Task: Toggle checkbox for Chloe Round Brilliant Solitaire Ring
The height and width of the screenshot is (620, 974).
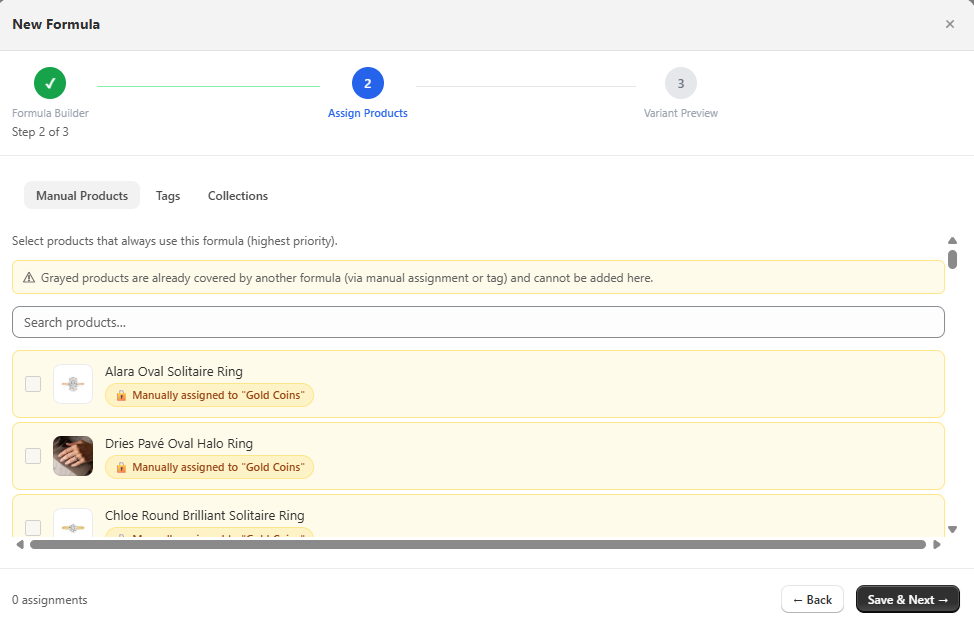Action: 33,527
